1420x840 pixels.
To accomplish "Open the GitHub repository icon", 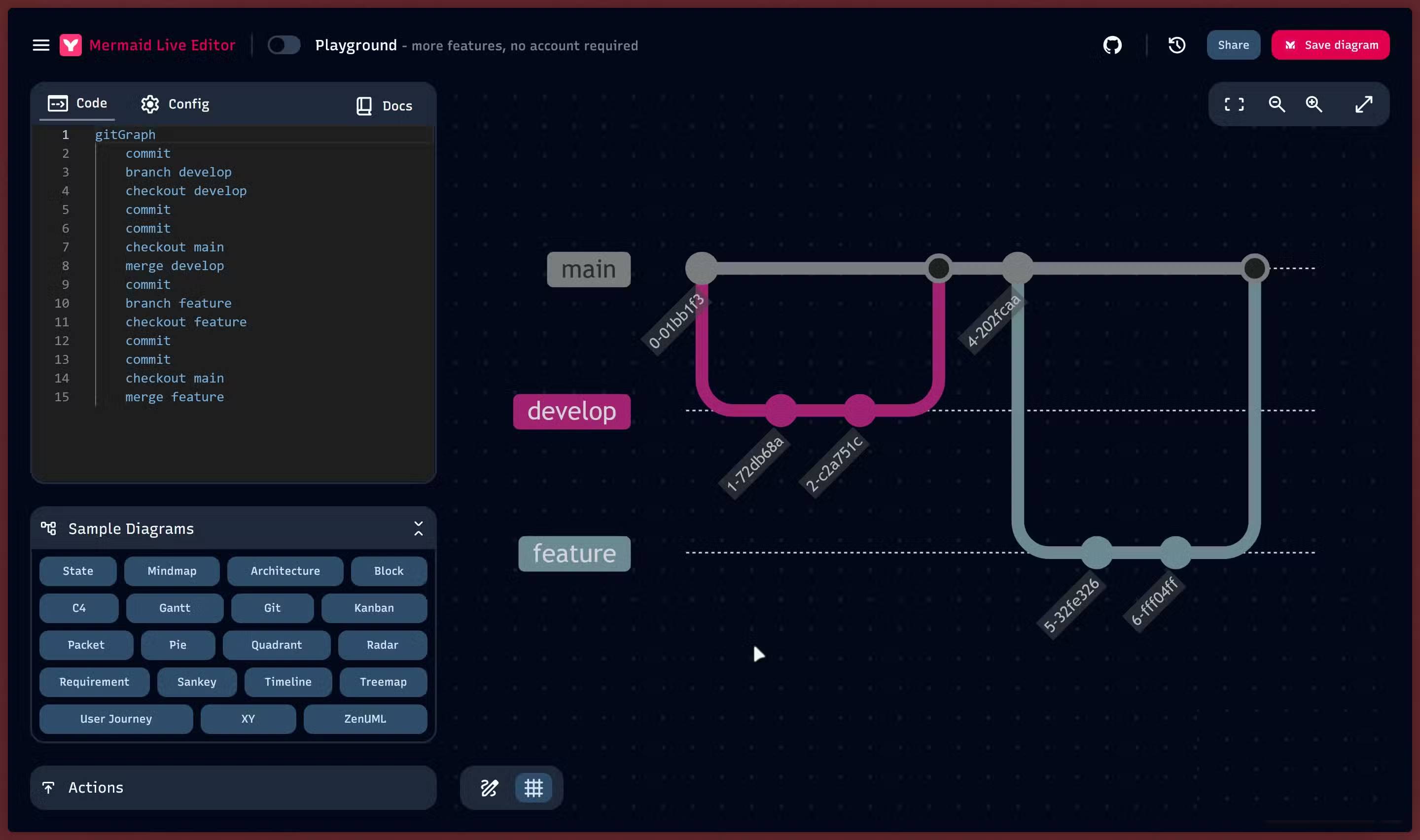I will point(1112,45).
